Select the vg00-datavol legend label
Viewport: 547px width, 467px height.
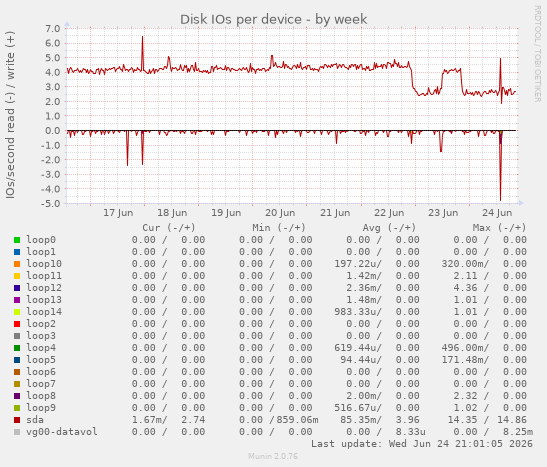click(62, 432)
